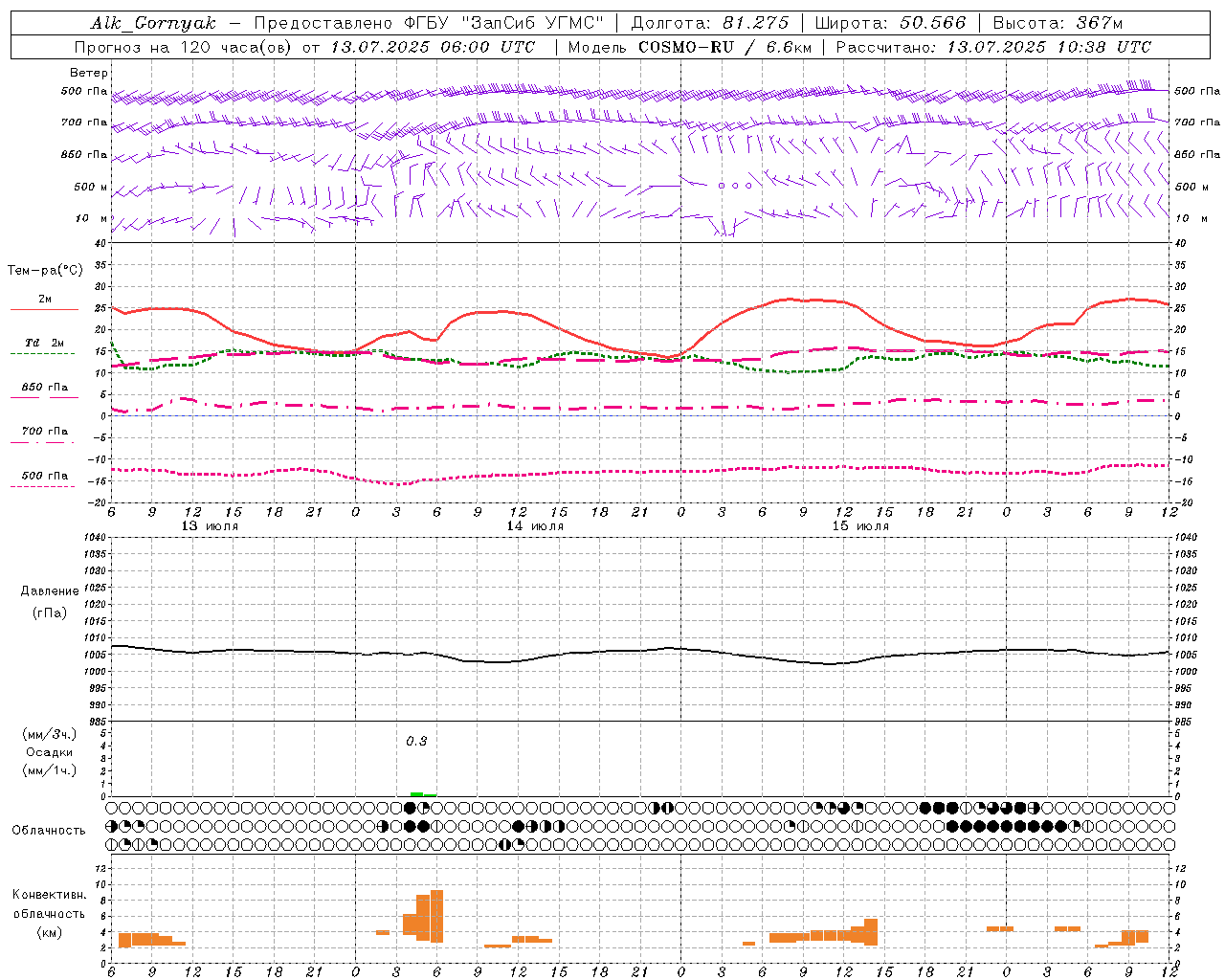1225x980 pixels.
Task: Click the model label COSMO-RU / 6.6км
Action: coord(724,47)
